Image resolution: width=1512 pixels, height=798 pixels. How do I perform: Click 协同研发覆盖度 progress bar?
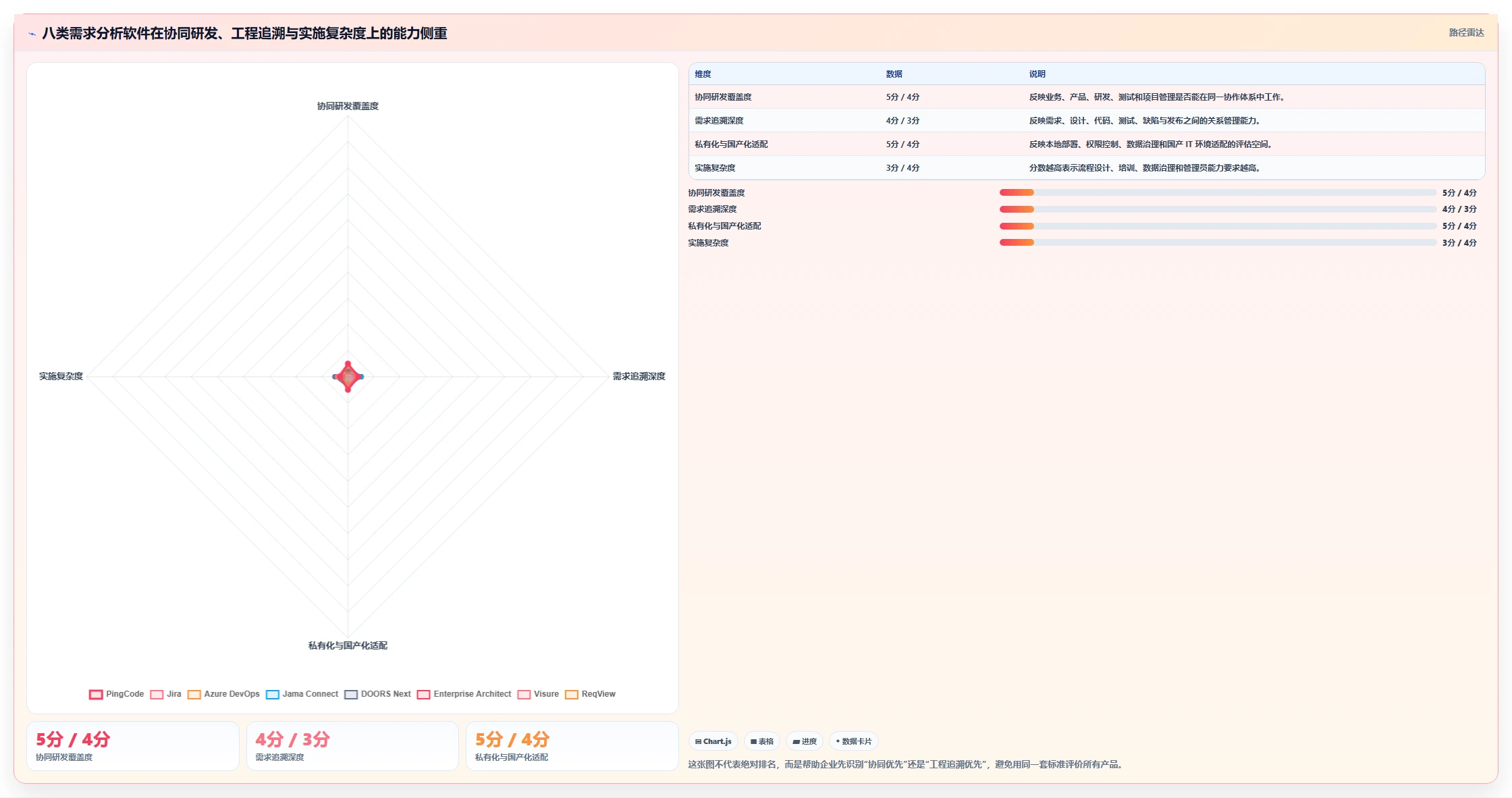[x=1218, y=192]
